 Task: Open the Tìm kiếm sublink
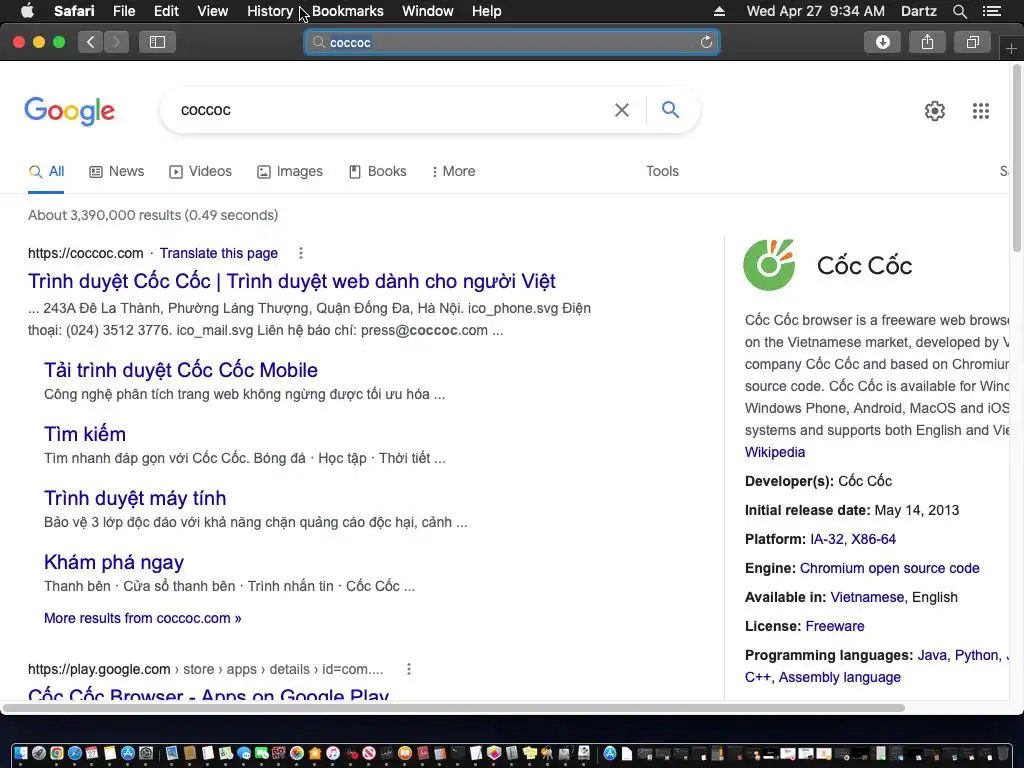point(84,434)
